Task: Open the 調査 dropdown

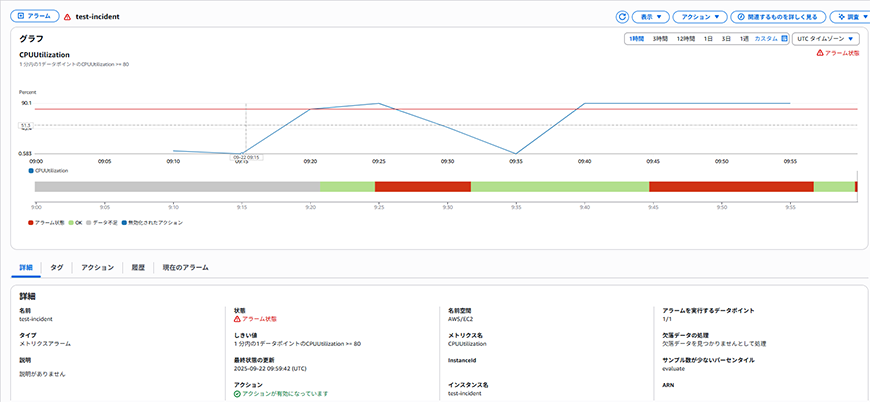Action: click(852, 17)
